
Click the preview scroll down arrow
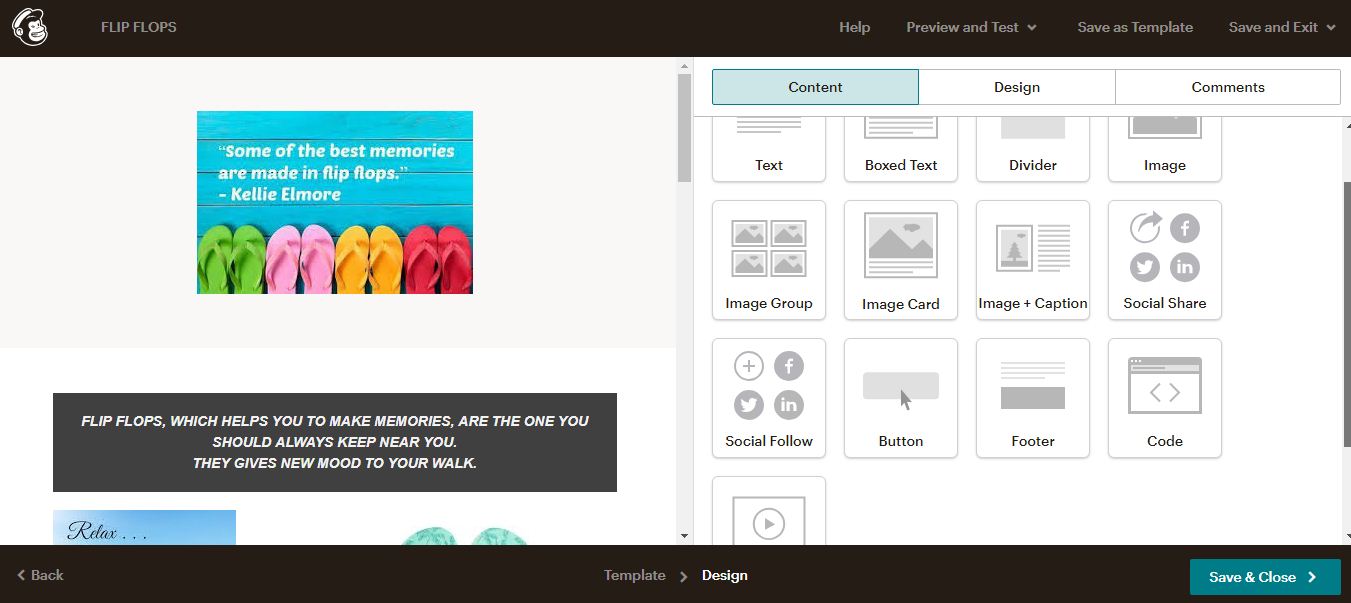(x=684, y=536)
